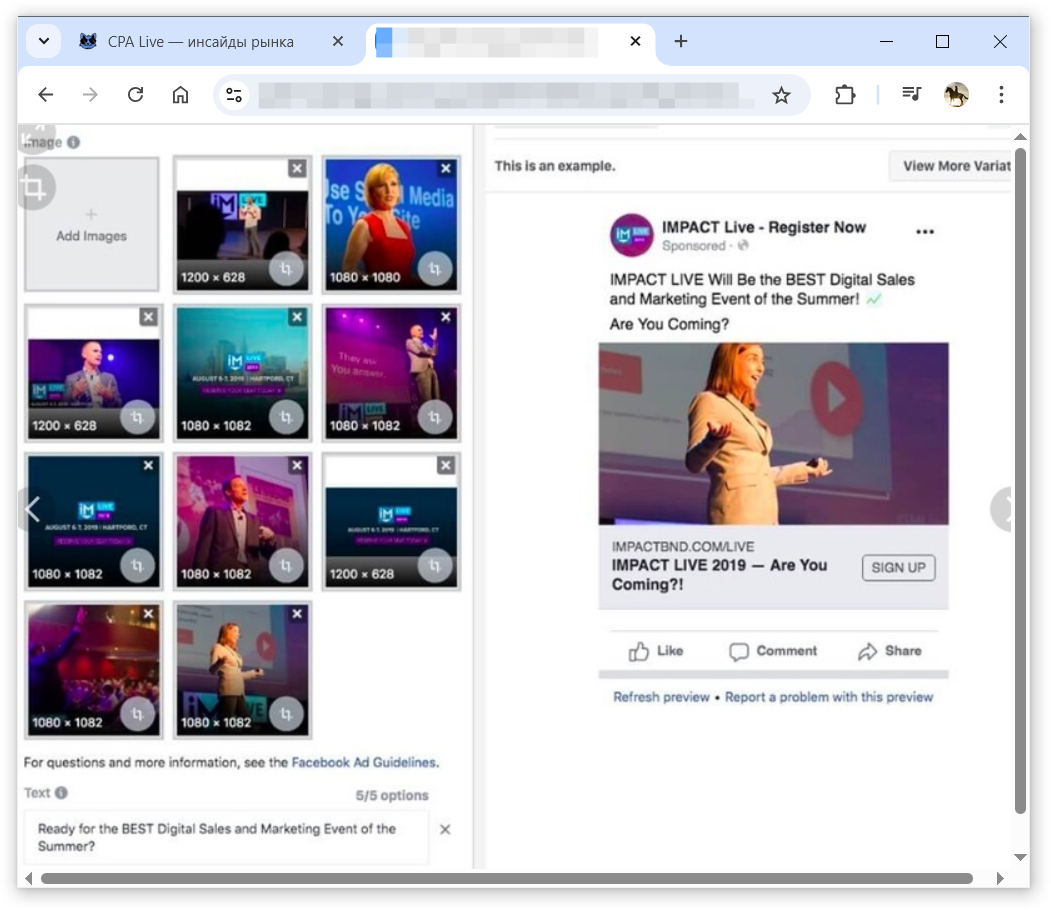Image resolution: width=1051 pixels, height=910 pixels.
Task: Crop the purple 'They ask You answer' image
Action: pos(434,418)
